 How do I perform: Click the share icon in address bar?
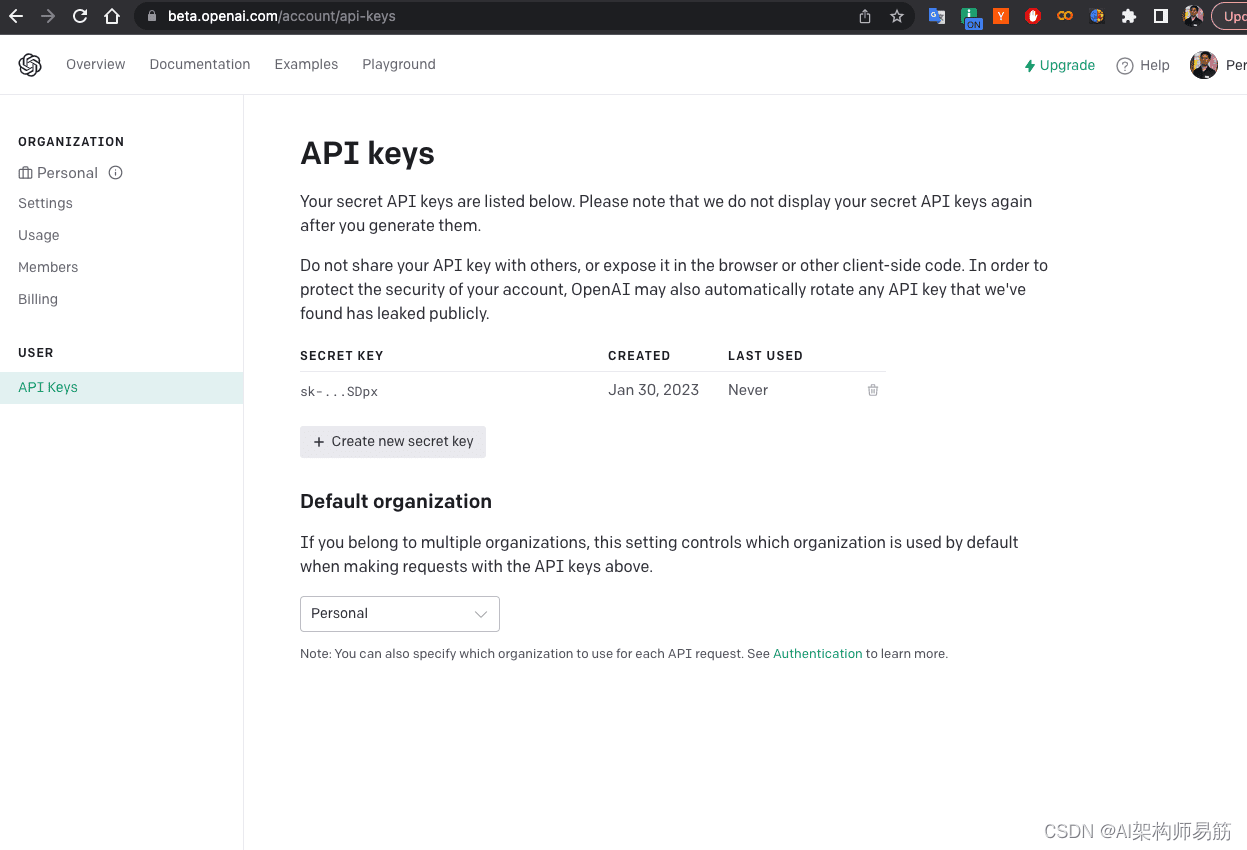[865, 16]
